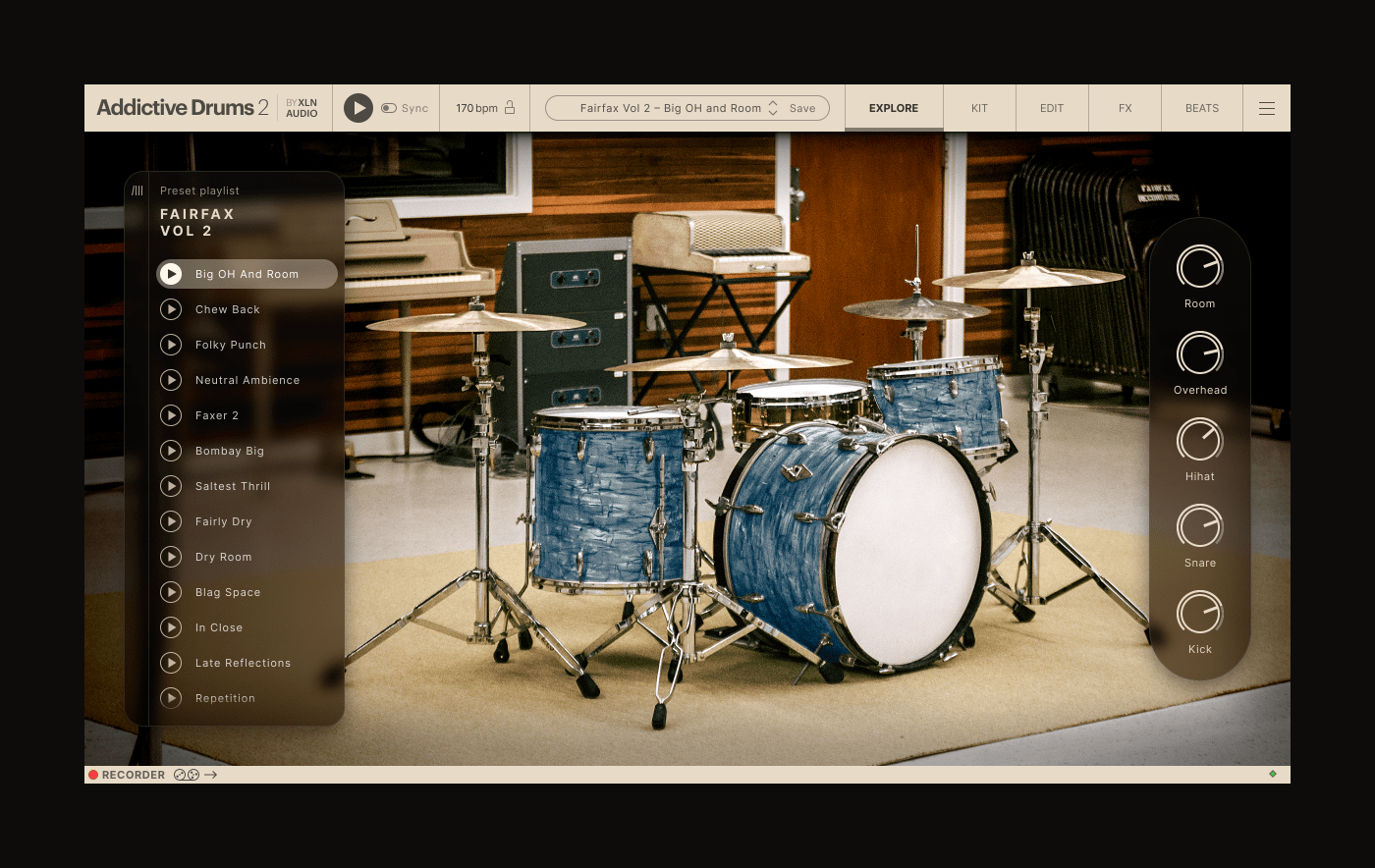The height and width of the screenshot is (868, 1375).
Task: Play the Dry Room preset
Action: pos(171,557)
